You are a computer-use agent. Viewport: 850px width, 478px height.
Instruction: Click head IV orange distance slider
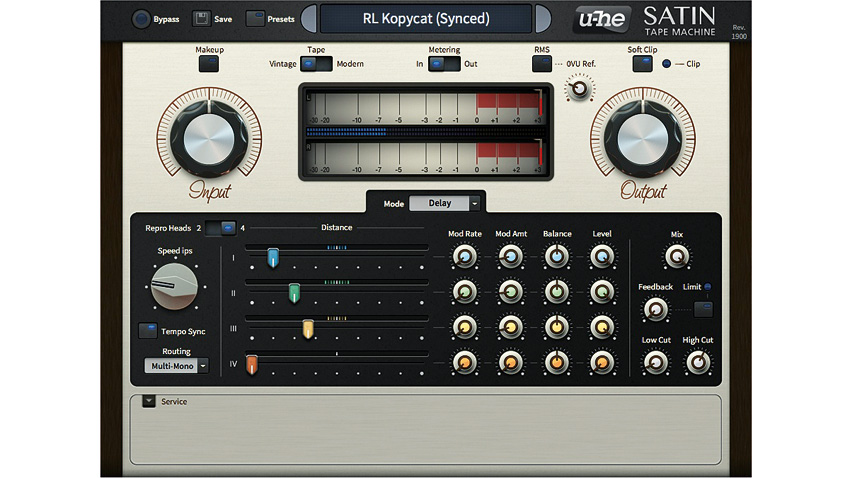pos(252,365)
